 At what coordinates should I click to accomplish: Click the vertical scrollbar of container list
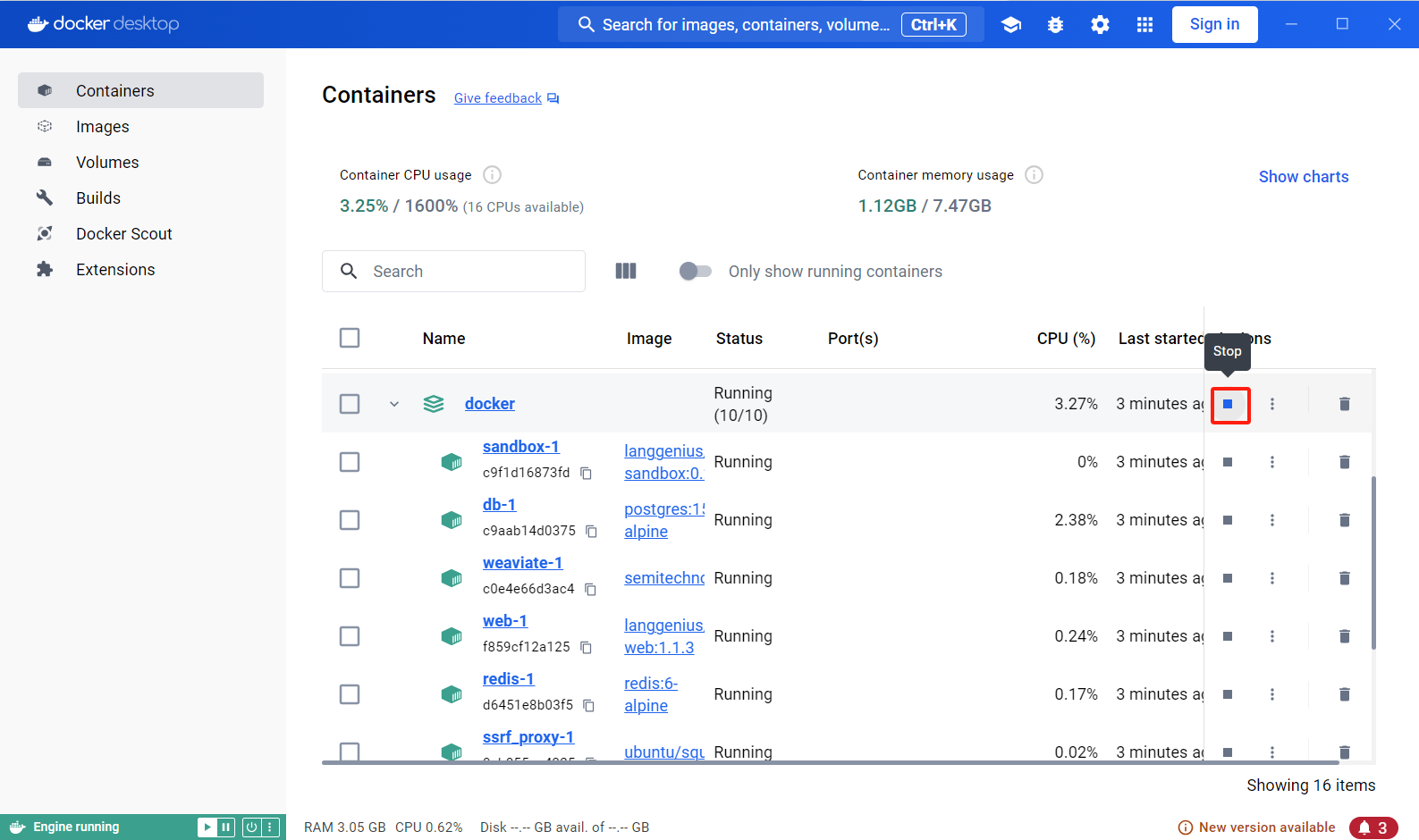tap(1373, 563)
